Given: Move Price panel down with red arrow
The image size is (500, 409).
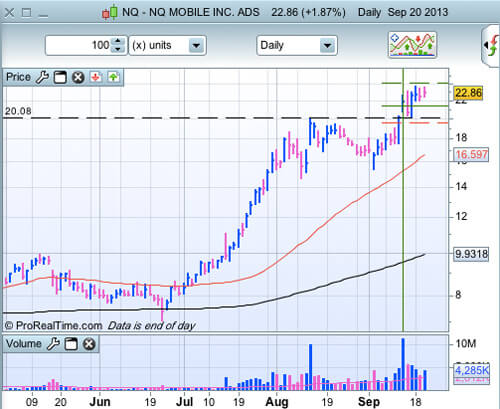Looking at the screenshot, I should coord(96,77).
